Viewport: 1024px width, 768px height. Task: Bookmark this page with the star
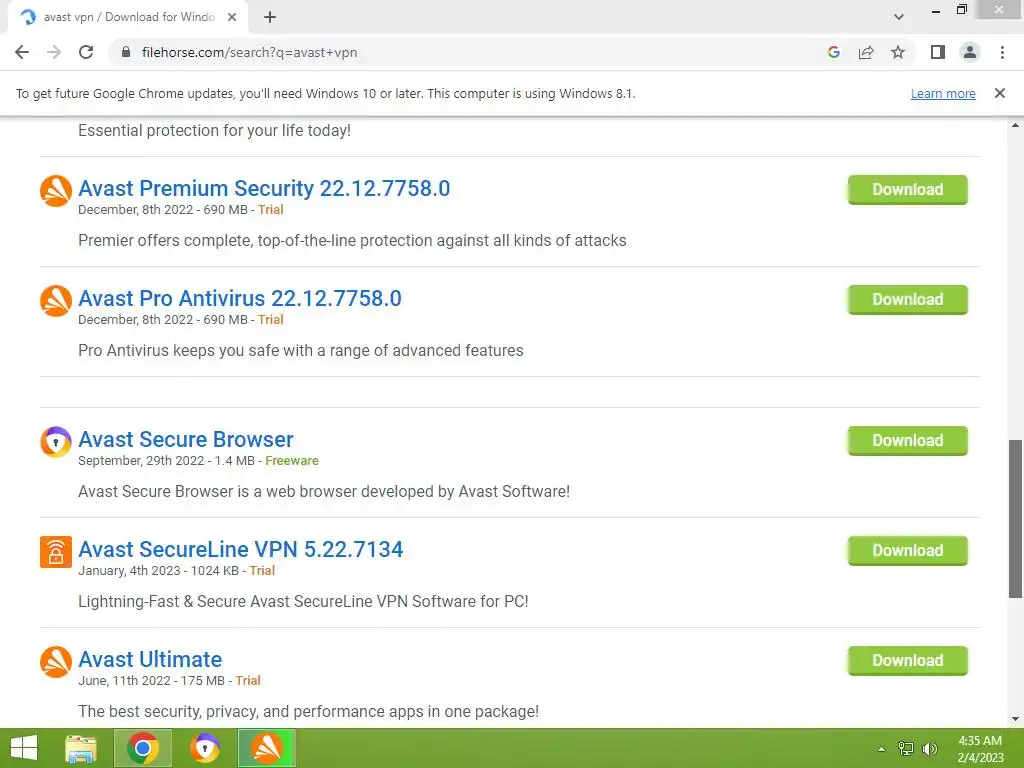tap(898, 52)
